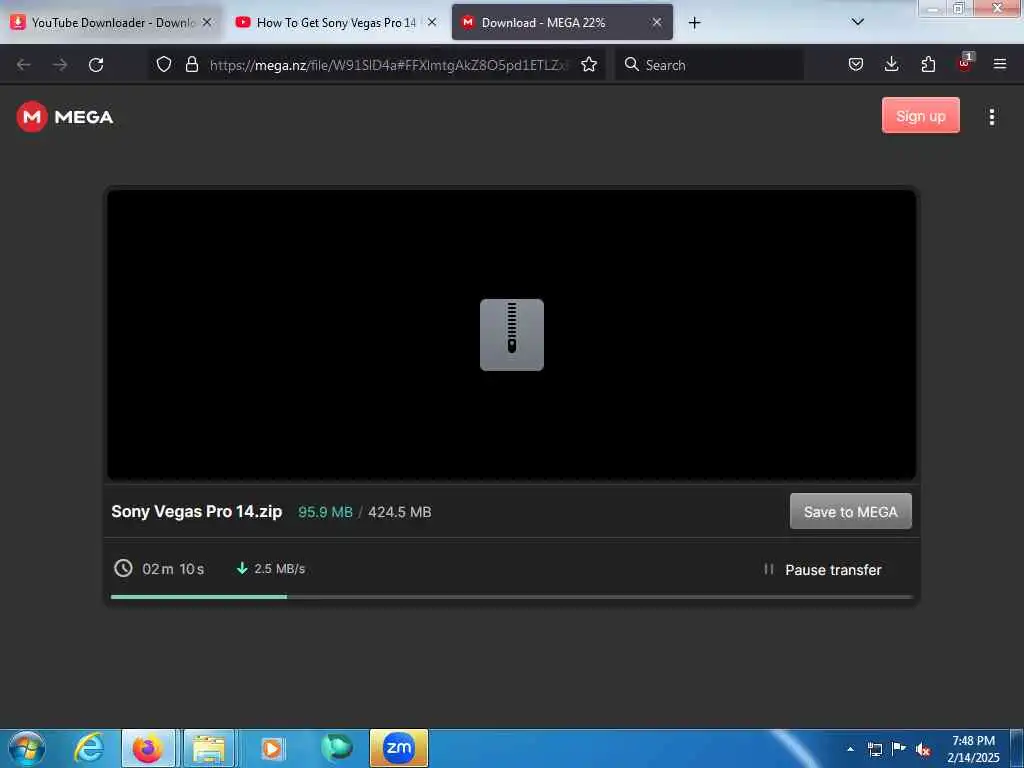Open the extensions puzzle icon
The height and width of the screenshot is (768, 1024).
click(928, 64)
